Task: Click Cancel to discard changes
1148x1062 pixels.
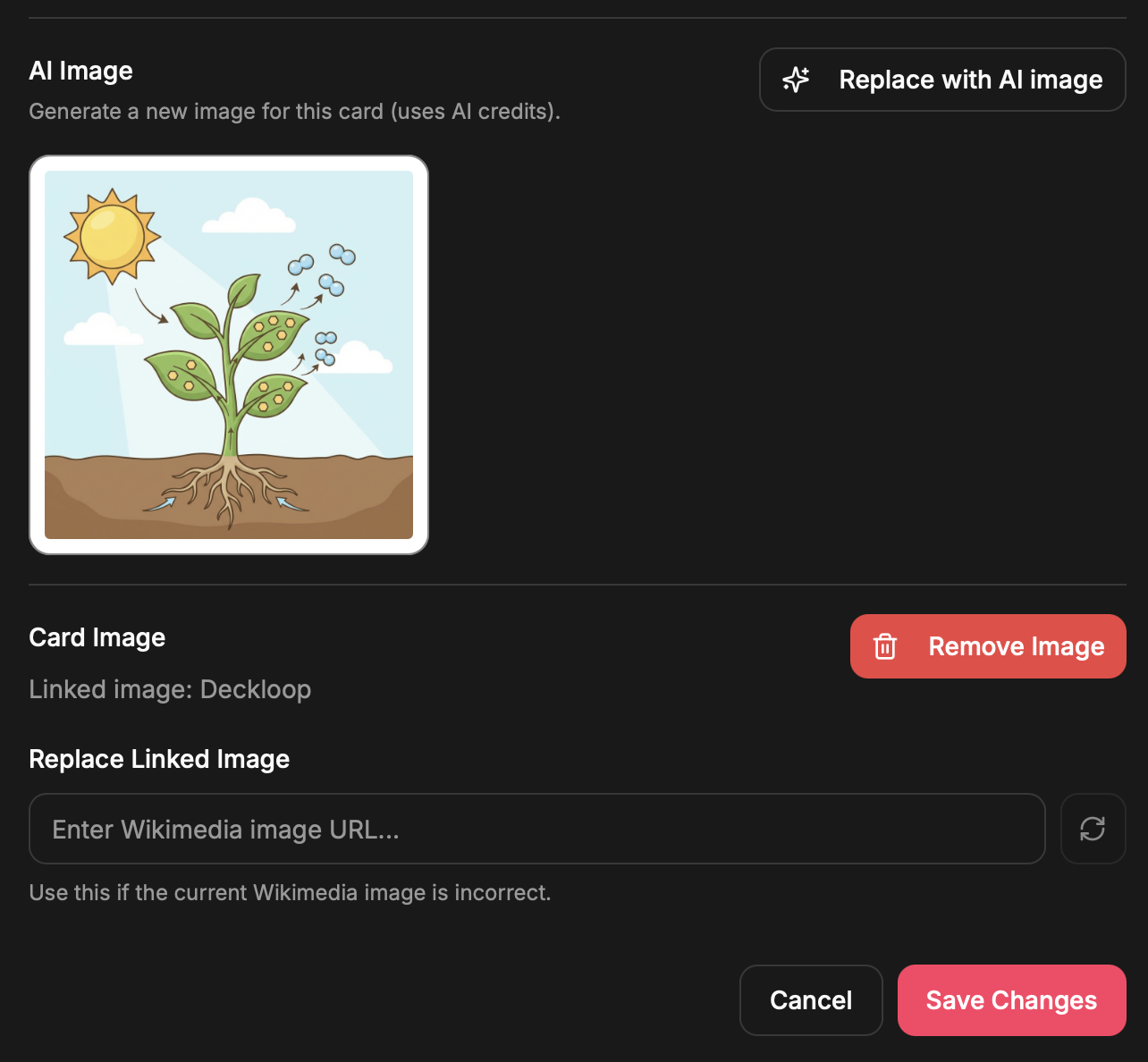Action: click(810, 999)
